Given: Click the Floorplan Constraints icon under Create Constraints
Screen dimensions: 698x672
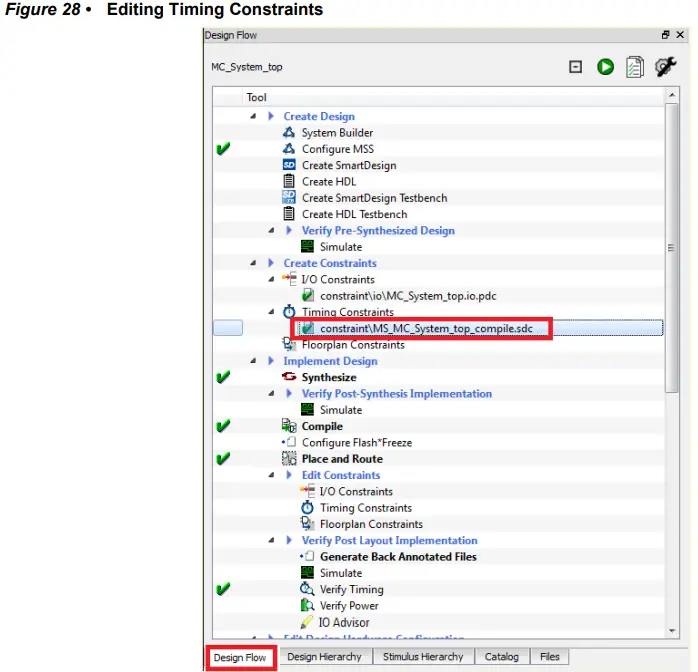Looking at the screenshot, I should [x=289, y=344].
